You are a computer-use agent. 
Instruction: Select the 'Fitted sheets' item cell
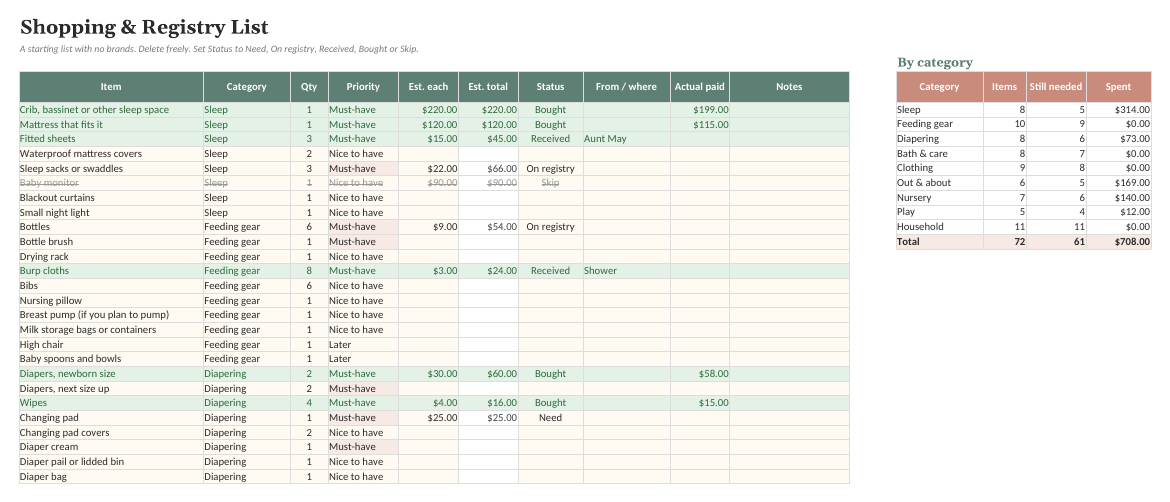[111, 139]
